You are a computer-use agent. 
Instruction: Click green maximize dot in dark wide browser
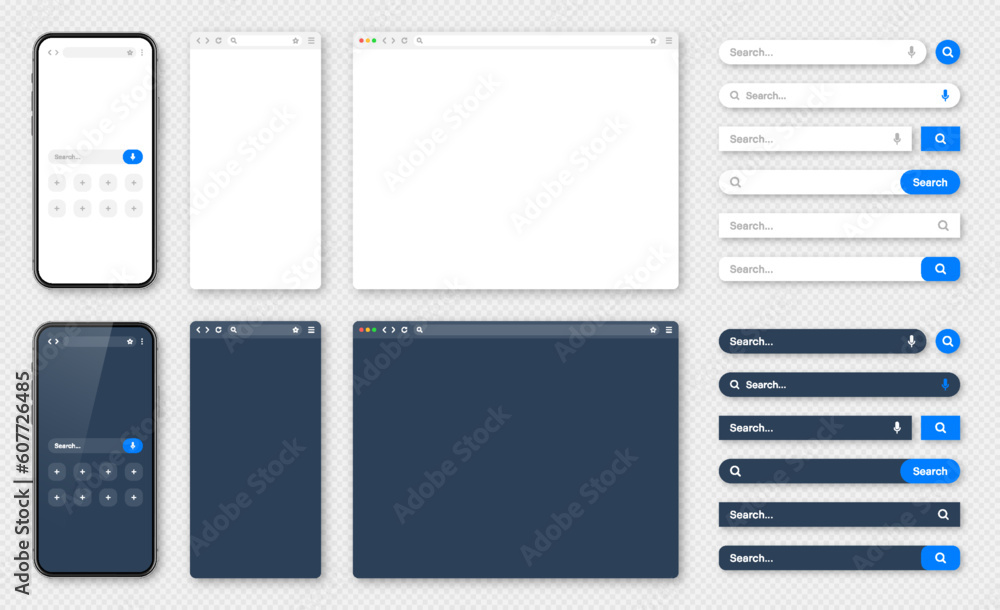click(x=374, y=330)
